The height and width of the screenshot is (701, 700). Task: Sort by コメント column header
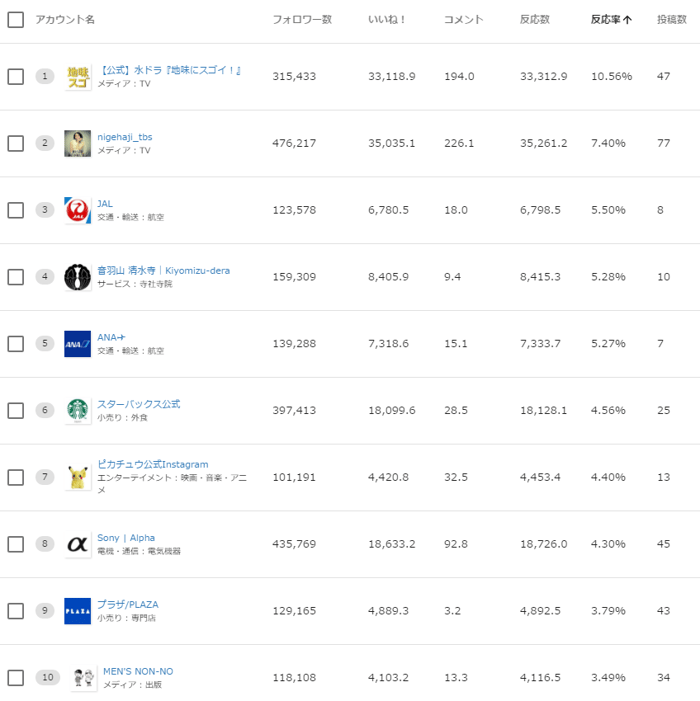[464, 20]
